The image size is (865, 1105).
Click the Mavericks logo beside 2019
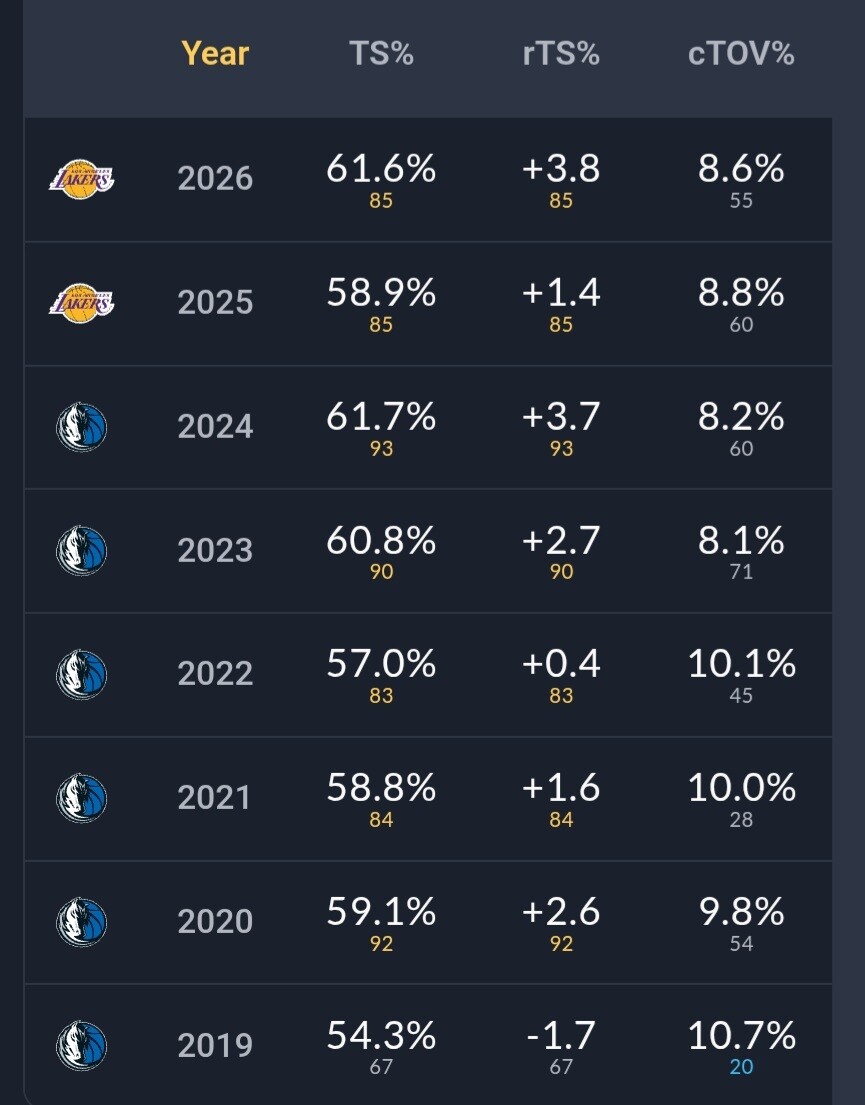(81, 1046)
